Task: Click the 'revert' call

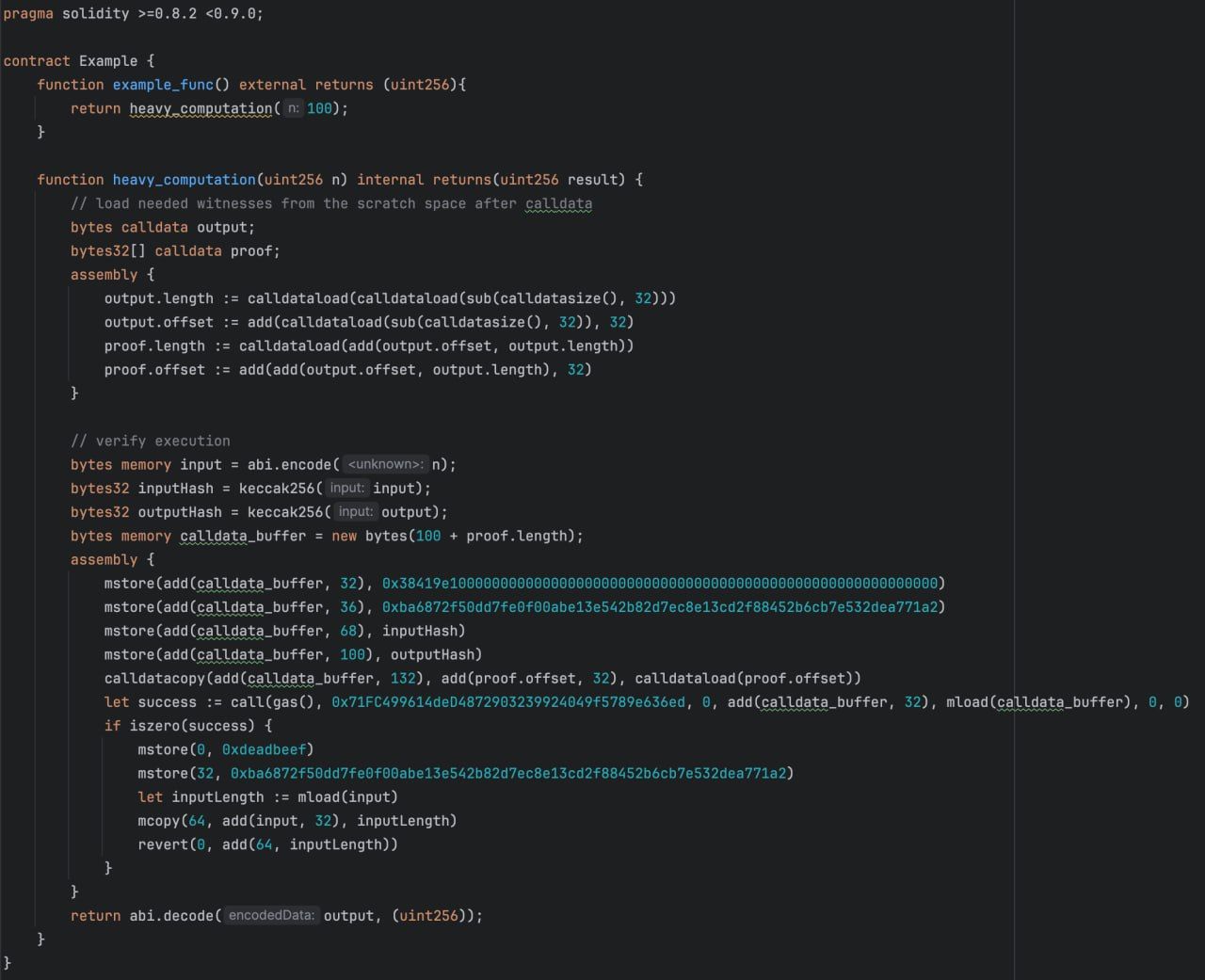Action: [163, 844]
